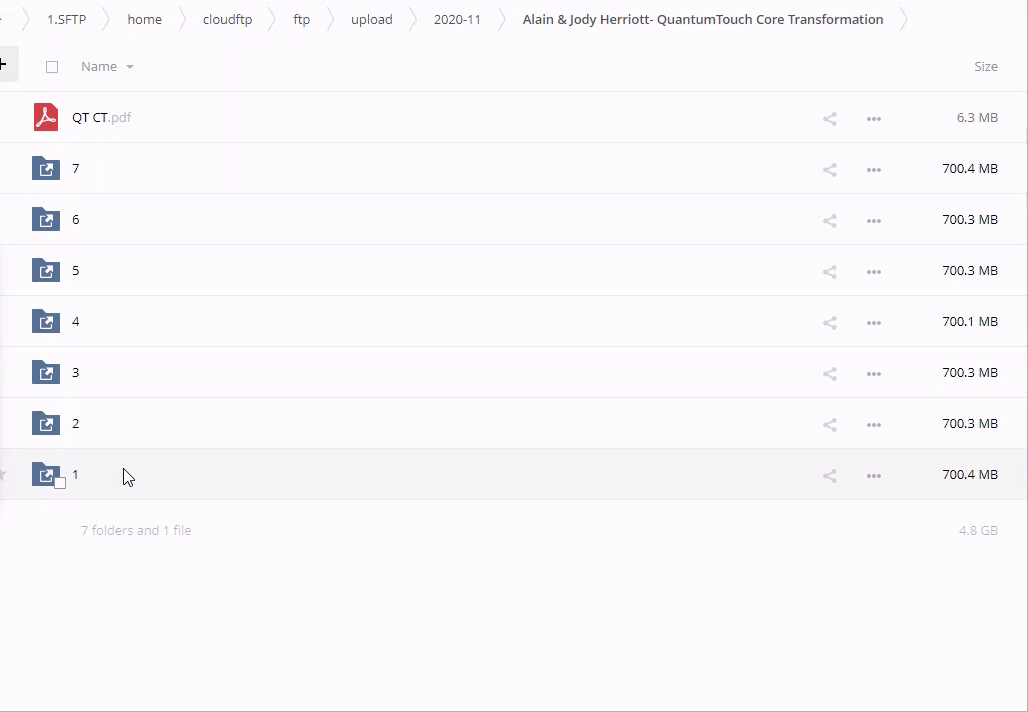This screenshot has width=1028, height=712.
Task: Favorite folder 1 with the star
Action: coord(3,475)
